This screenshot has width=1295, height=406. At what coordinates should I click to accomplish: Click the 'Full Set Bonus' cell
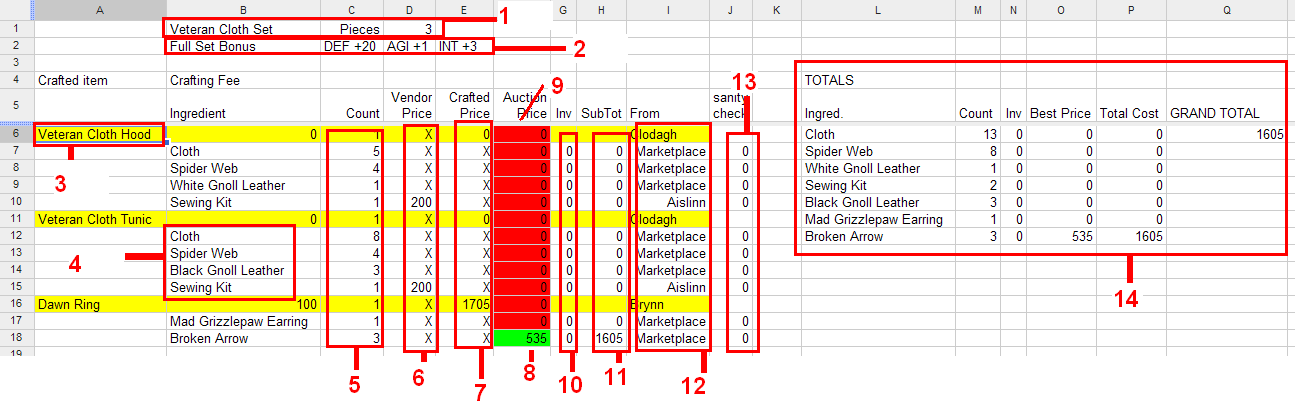(244, 46)
